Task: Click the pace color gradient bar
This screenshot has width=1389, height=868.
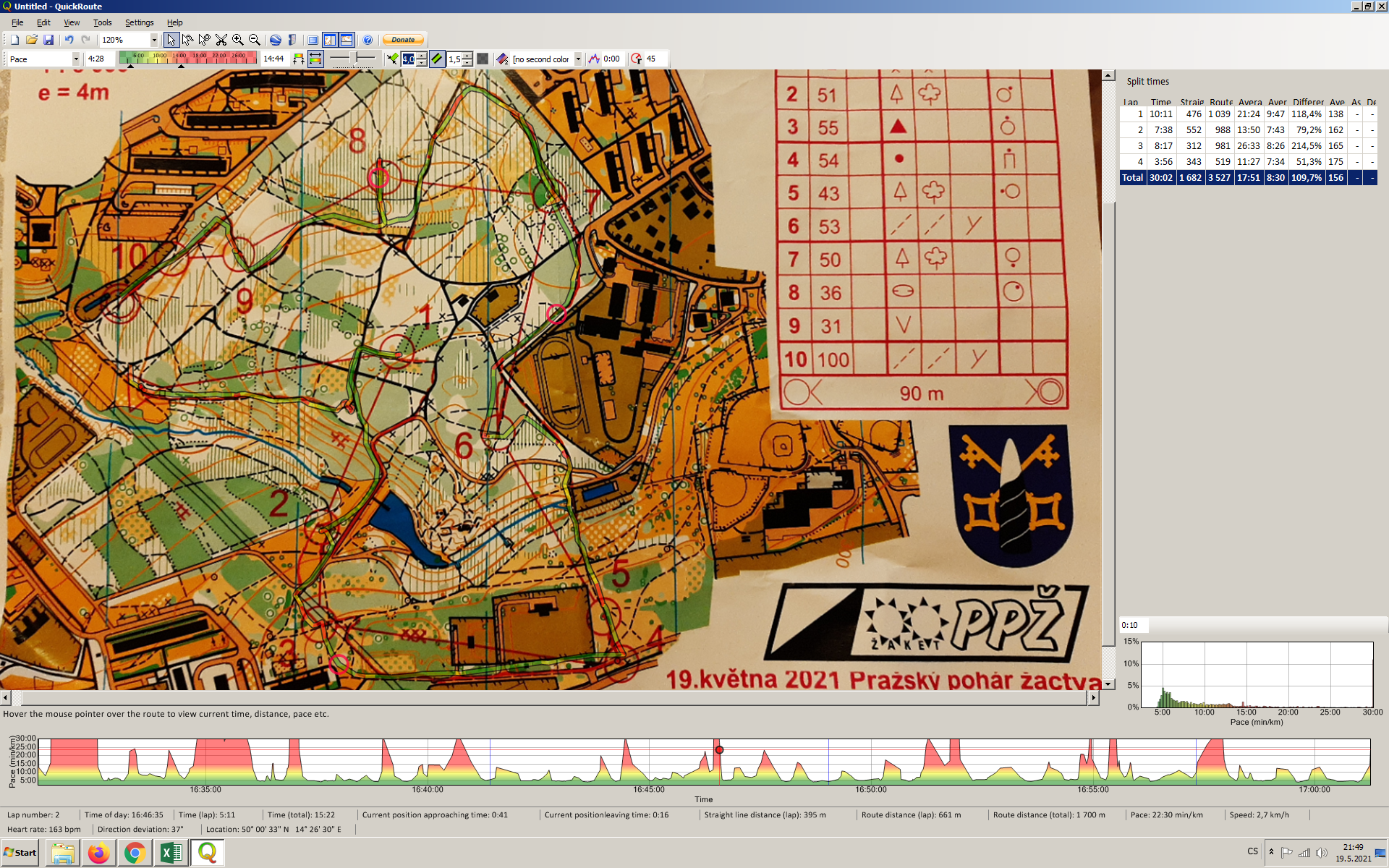Action: pyautogui.click(x=188, y=58)
